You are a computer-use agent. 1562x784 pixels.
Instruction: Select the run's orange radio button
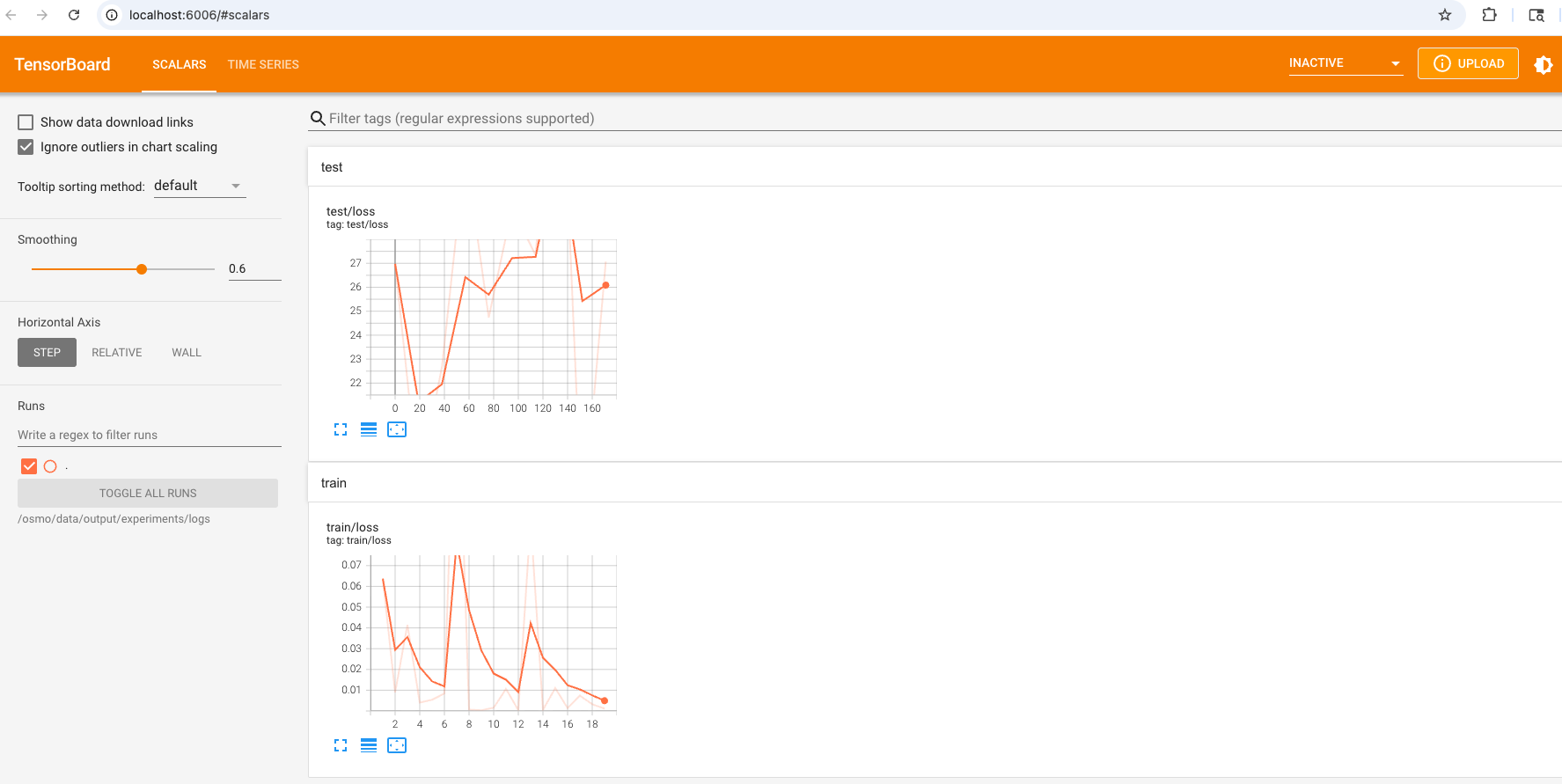(50, 466)
